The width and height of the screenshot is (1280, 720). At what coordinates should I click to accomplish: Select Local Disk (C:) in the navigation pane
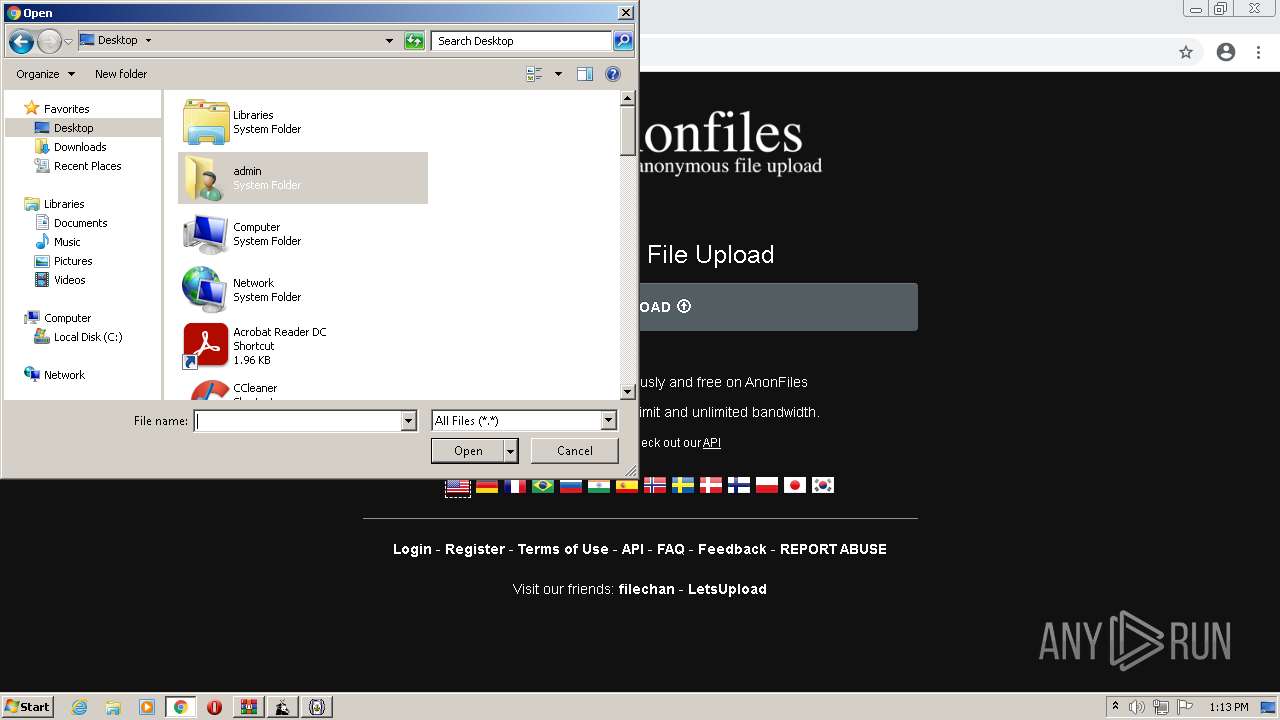click(88, 337)
